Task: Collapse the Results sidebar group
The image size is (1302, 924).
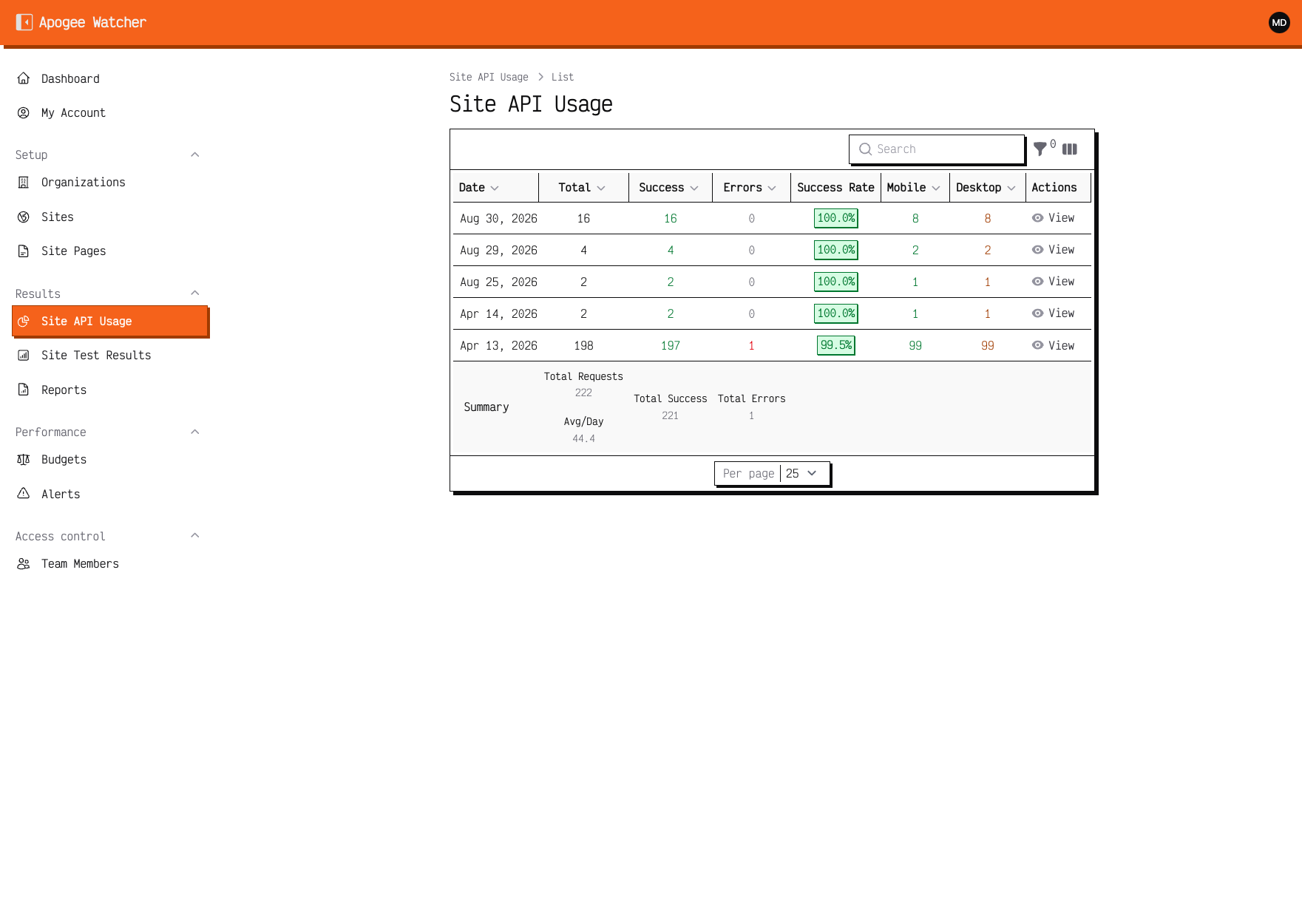Action: pyautogui.click(x=195, y=293)
